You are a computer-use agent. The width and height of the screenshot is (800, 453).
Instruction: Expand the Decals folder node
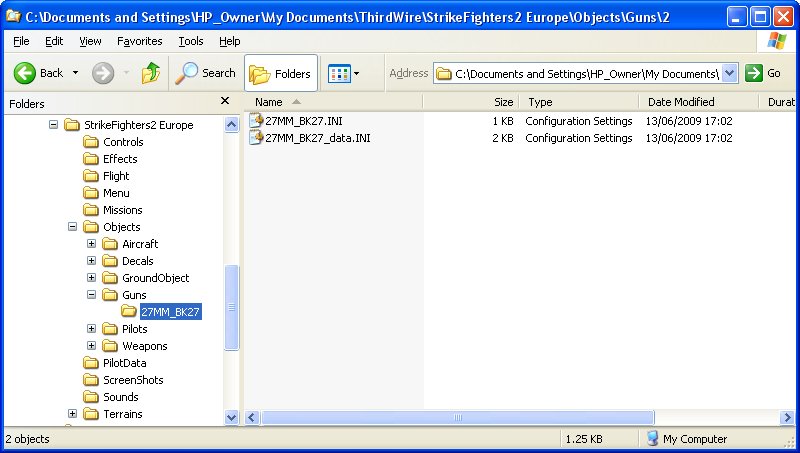pos(91,261)
